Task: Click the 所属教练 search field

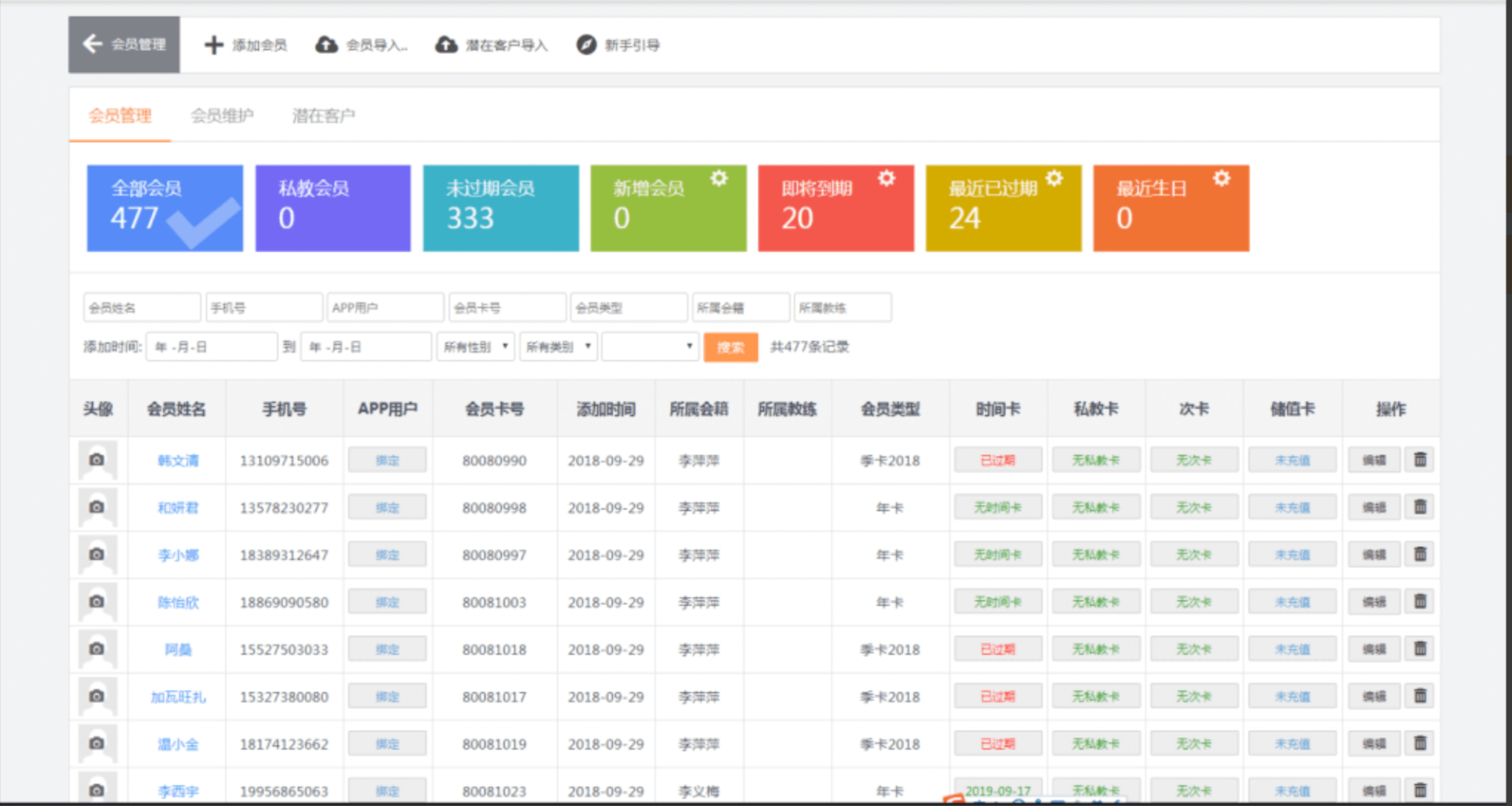Action: [843, 307]
